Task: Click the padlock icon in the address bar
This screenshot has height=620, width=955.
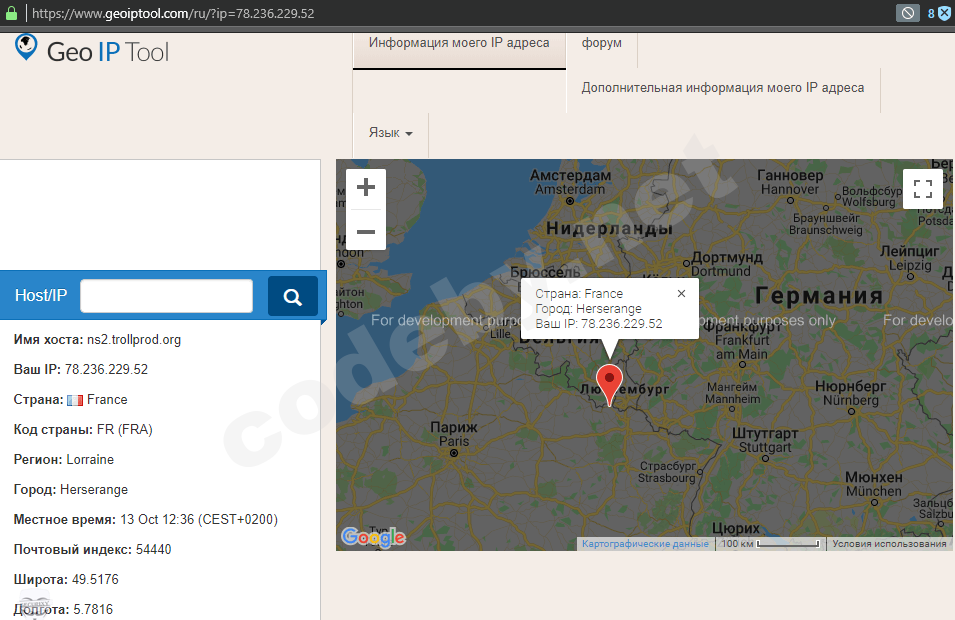Action: [x=12, y=13]
